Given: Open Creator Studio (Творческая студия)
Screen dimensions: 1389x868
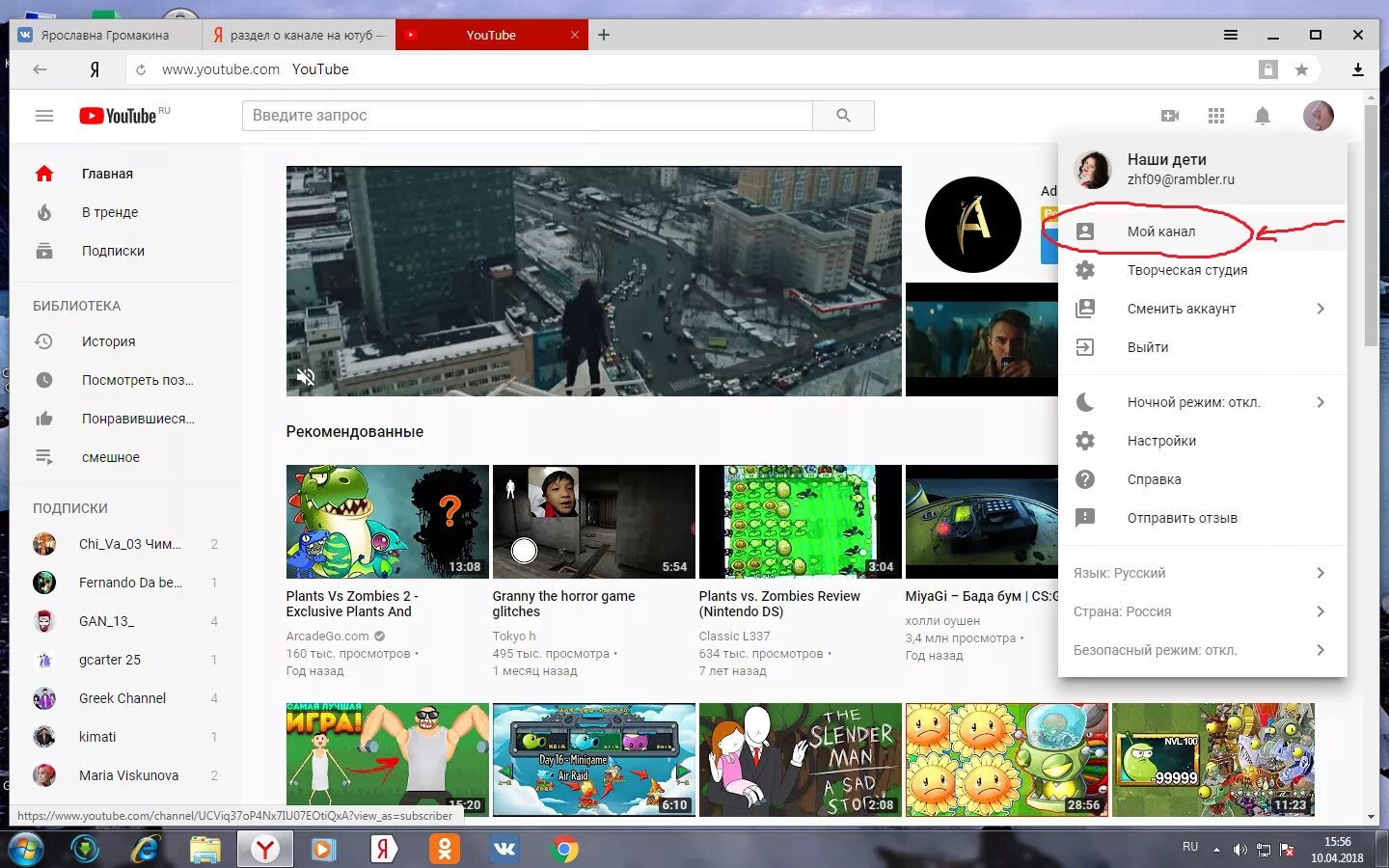Looking at the screenshot, I should click(x=1203, y=270).
